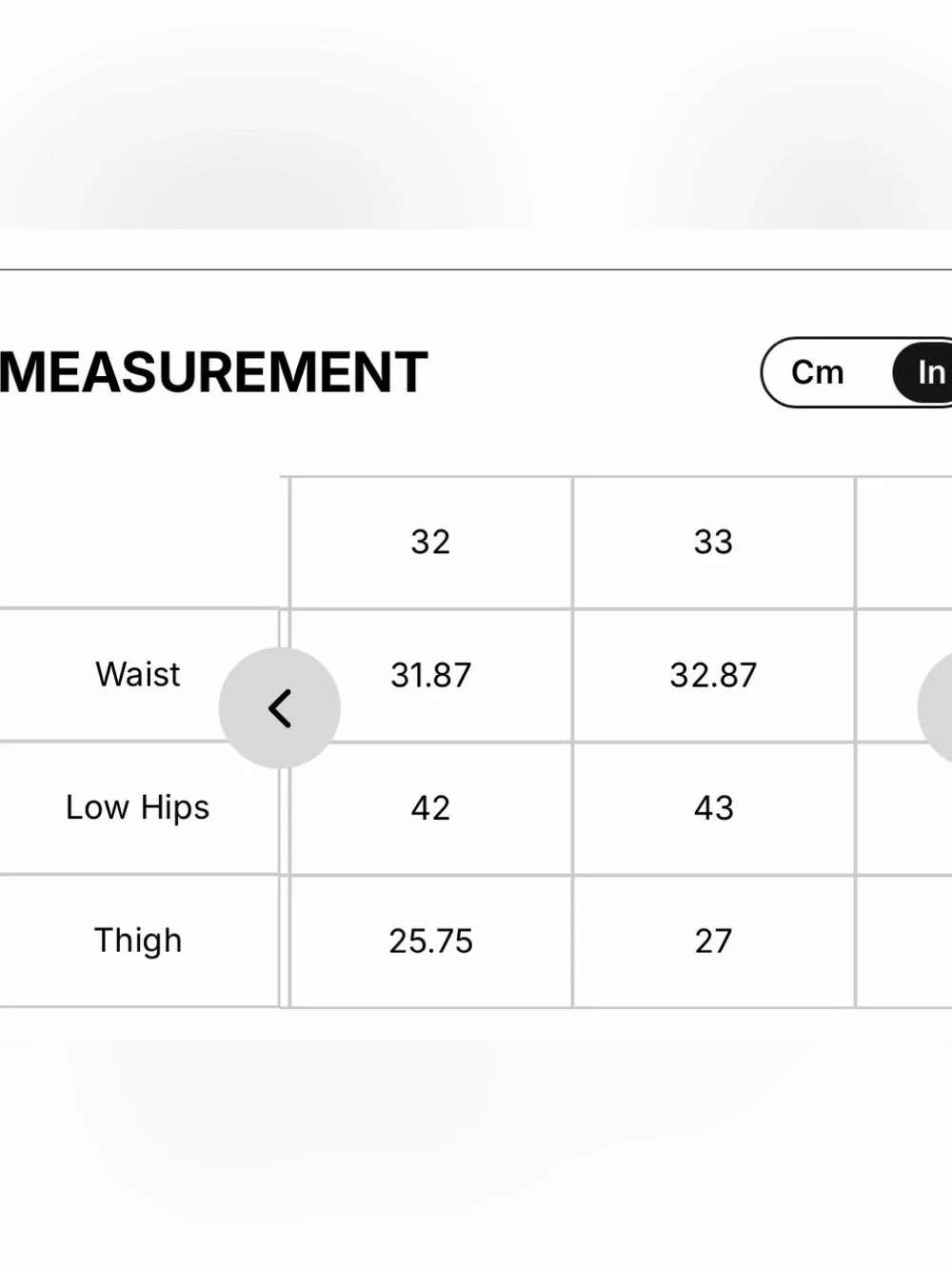Select the size 32 column header

(430, 542)
